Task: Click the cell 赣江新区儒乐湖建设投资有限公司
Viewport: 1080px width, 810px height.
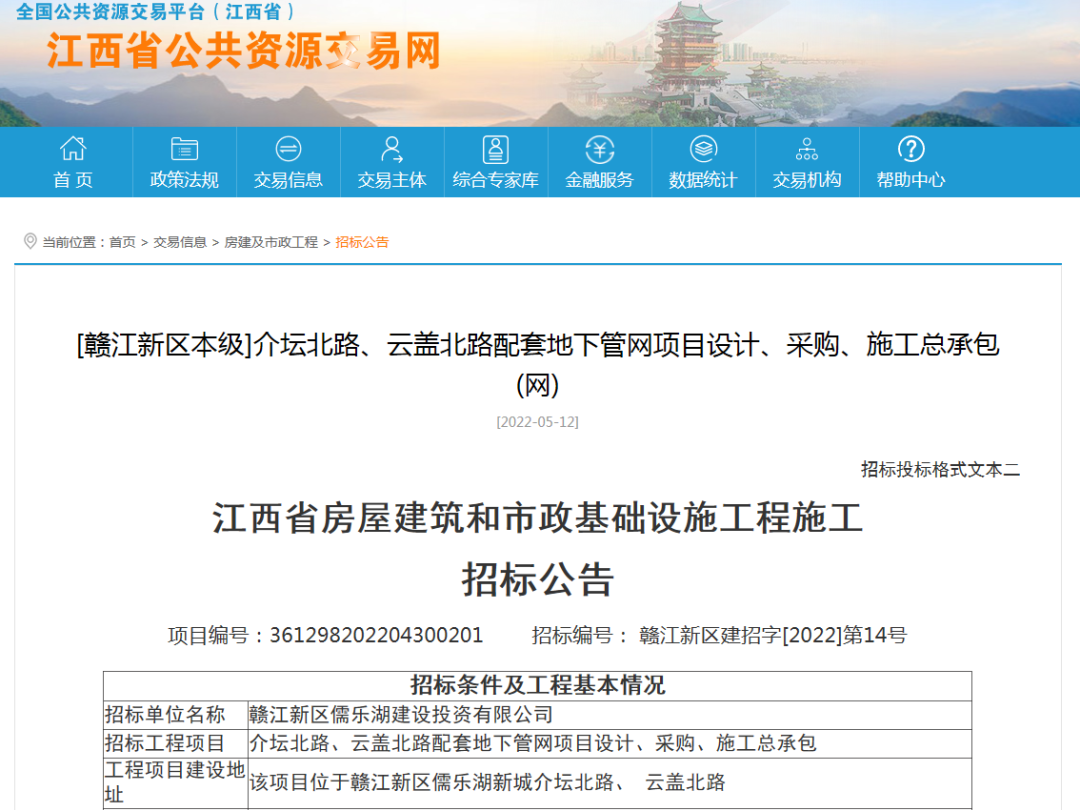Action: tap(610, 715)
